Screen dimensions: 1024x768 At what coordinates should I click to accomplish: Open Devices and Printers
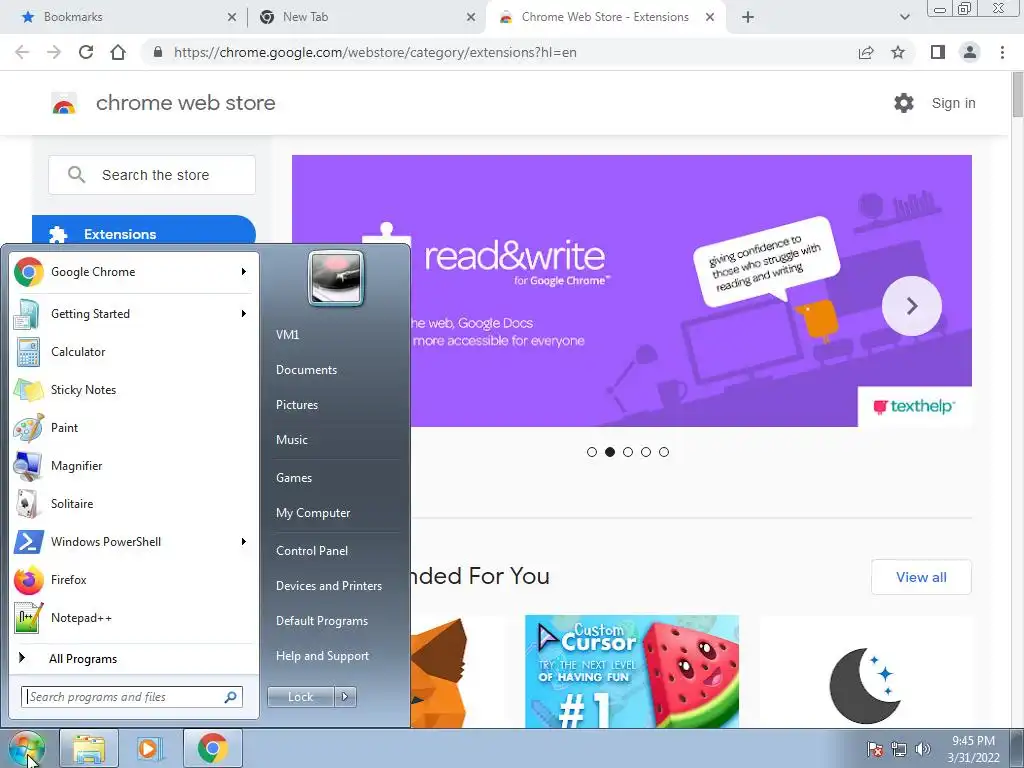coord(328,586)
